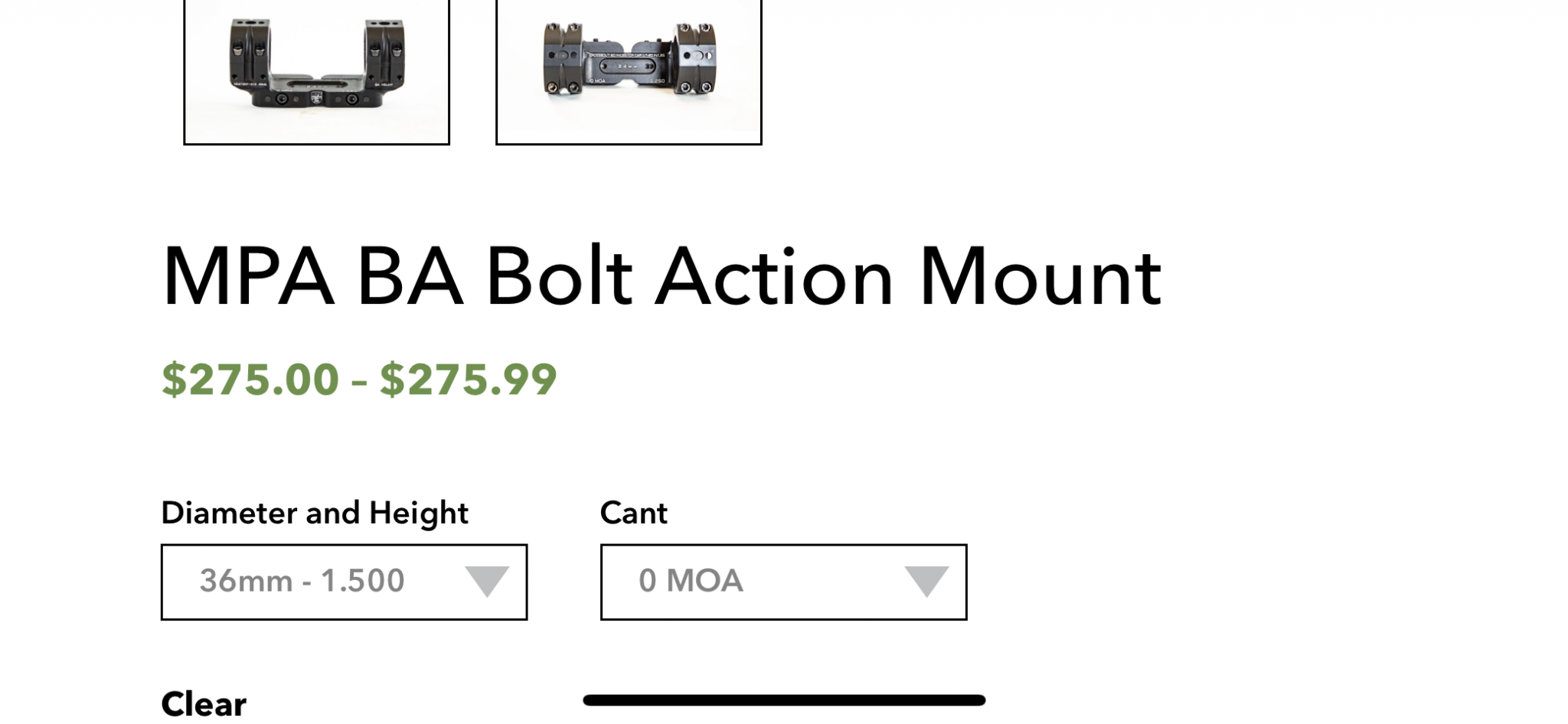
Task: Click the $275.00 lower price
Action: coord(250,380)
